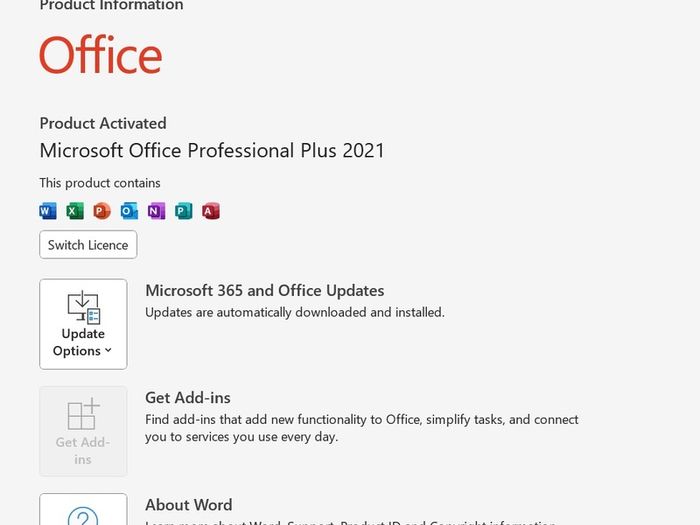
Task: Select the Product Activated text
Action: pos(103,123)
